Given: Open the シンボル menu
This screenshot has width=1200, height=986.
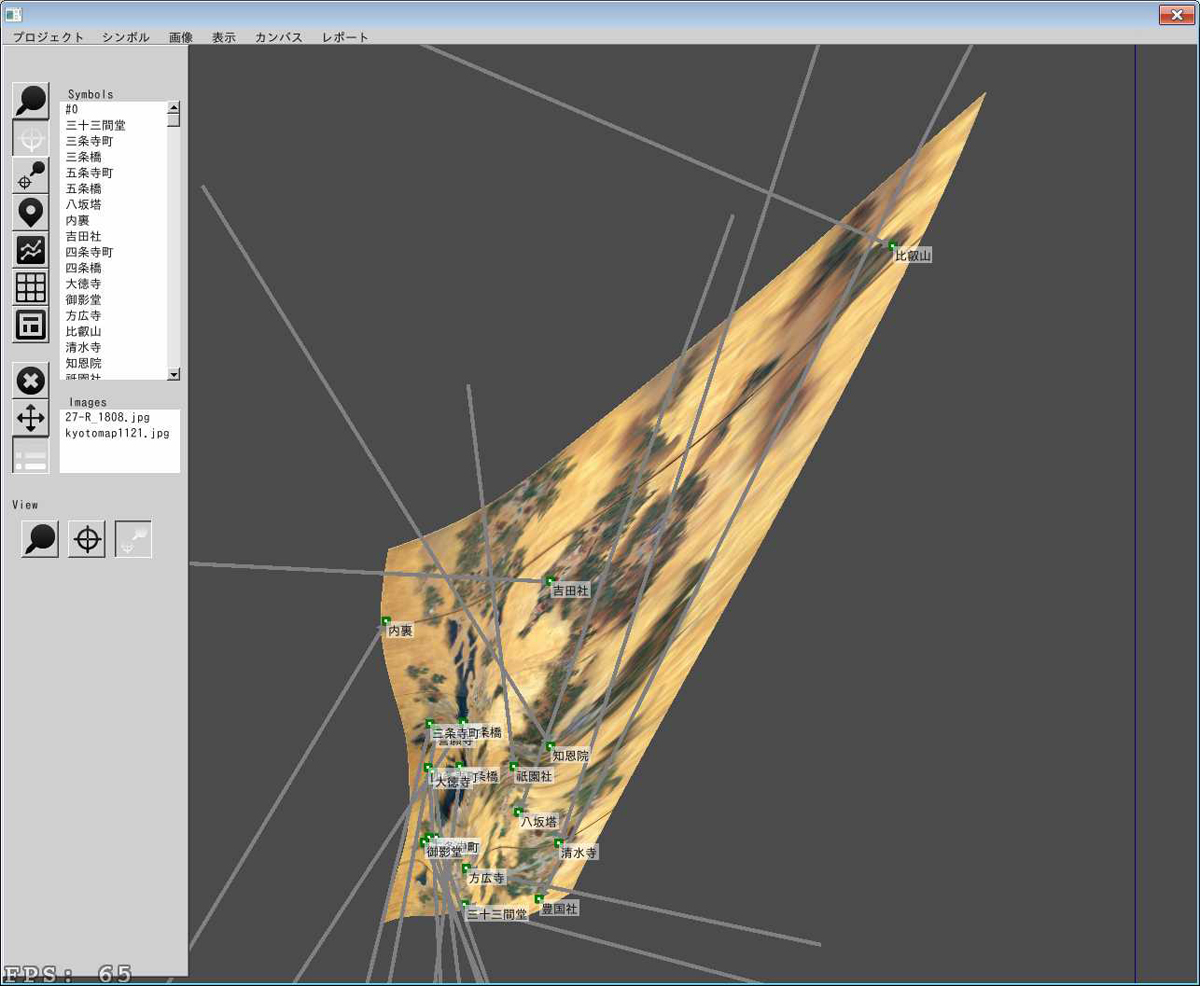Looking at the screenshot, I should click(125, 37).
